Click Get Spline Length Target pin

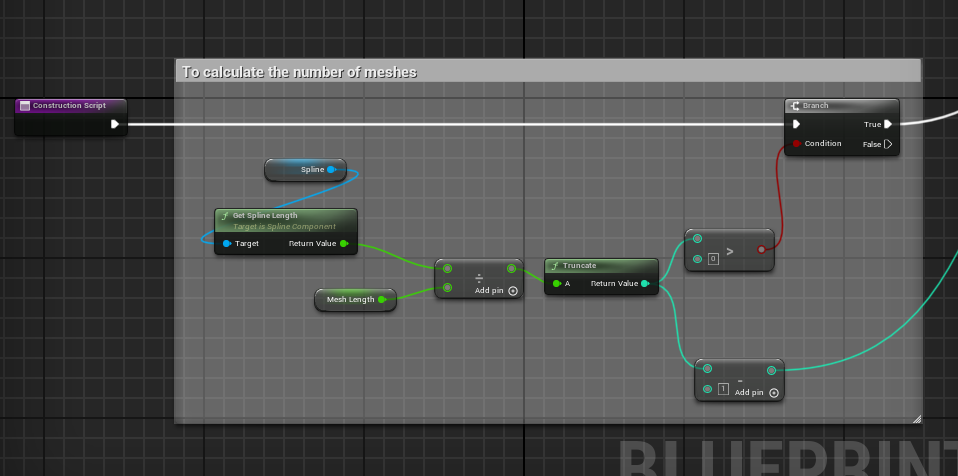click(x=227, y=243)
